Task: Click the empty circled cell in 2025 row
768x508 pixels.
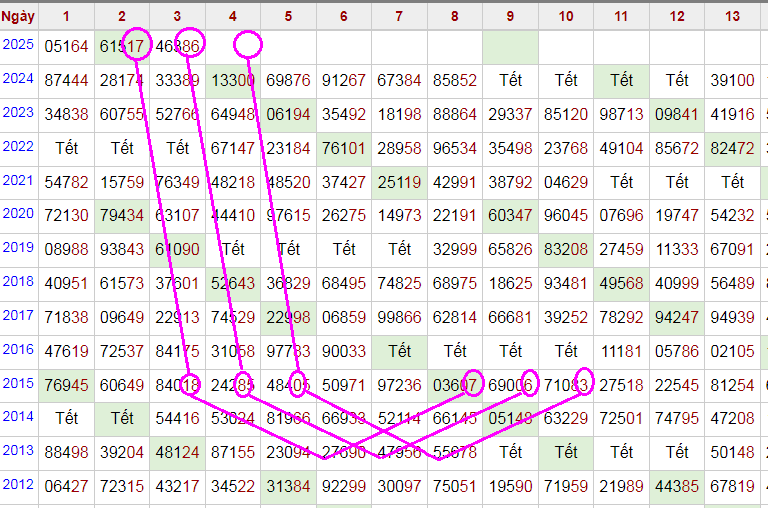Action: (248, 45)
